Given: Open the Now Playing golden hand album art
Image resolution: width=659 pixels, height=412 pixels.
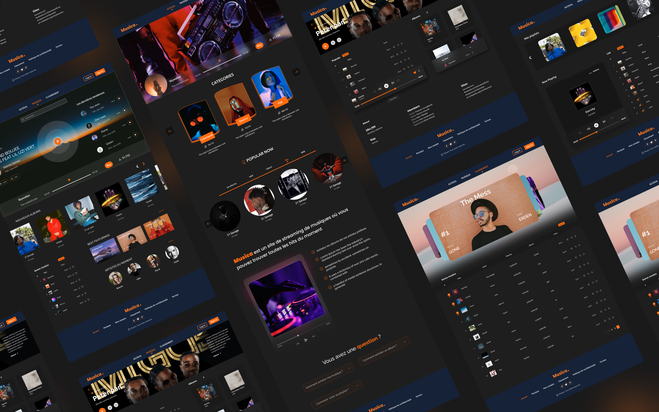Looking at the screenshot, I should tap(583, 96).
